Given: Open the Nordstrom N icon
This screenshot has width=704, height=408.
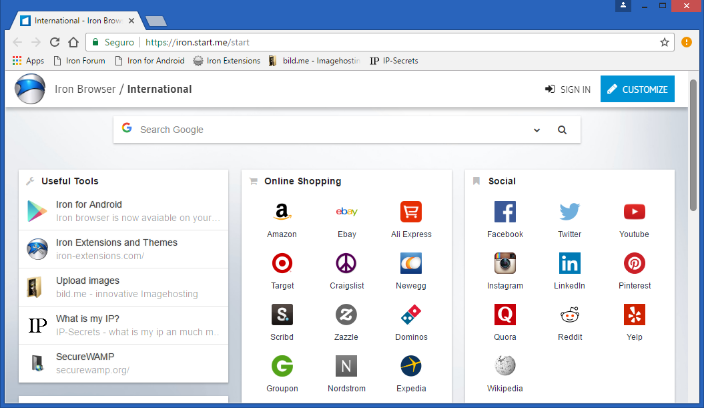Looking at the screenshot, I should click(x=346, y=366).
